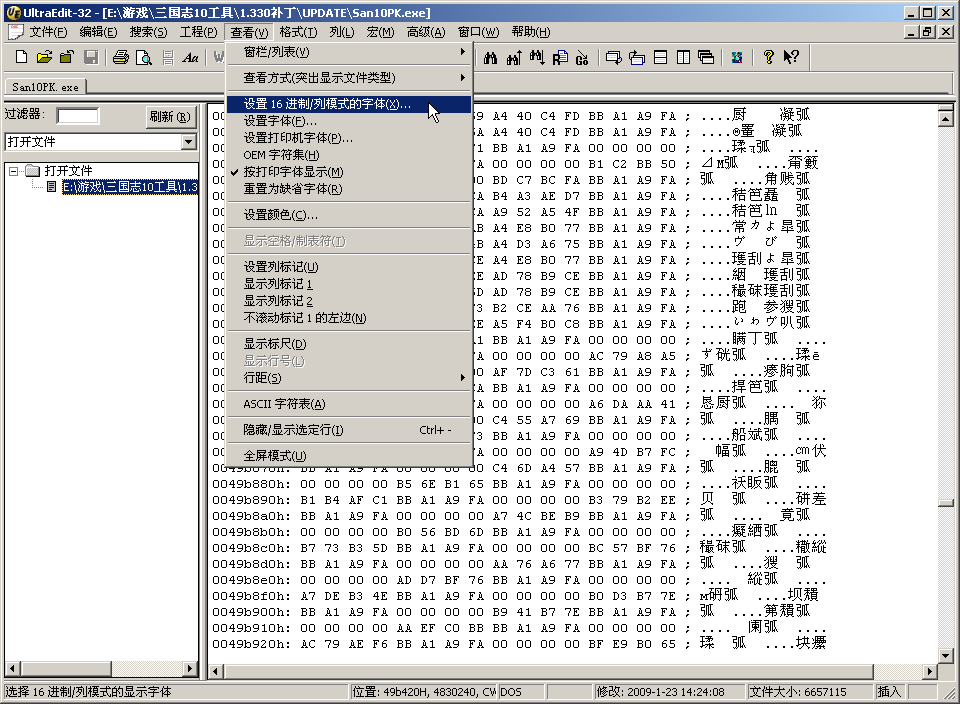The image size is (960, 704).
Task: Tile windows horizontally from the toolbar
Action: tap(660, 58)
